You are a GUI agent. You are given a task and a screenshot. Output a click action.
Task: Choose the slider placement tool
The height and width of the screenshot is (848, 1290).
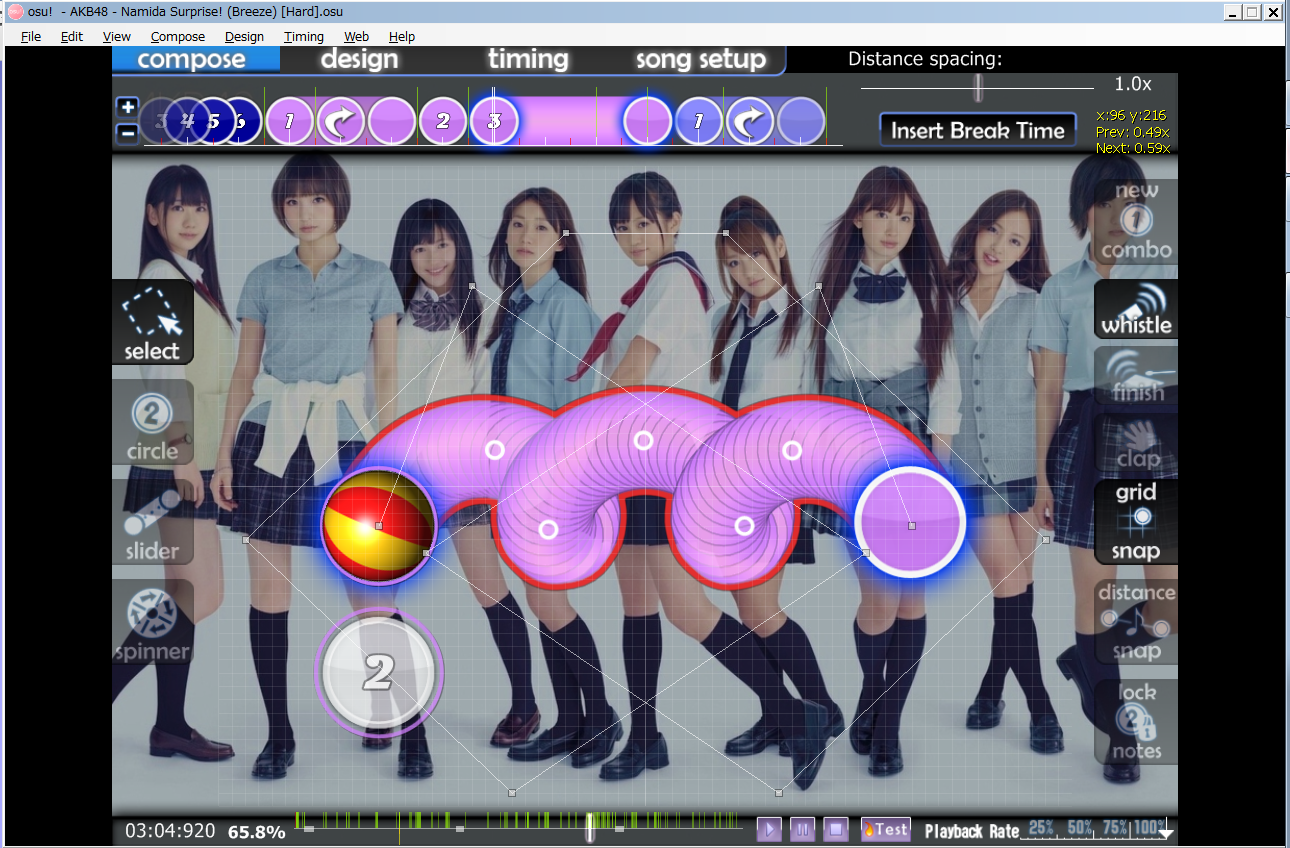point(152,522)
